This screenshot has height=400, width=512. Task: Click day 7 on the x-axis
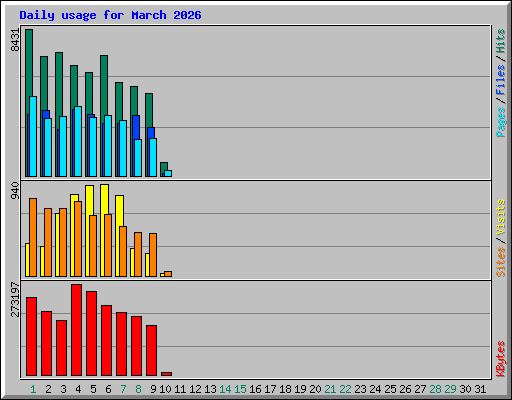(x=123, y=389)
